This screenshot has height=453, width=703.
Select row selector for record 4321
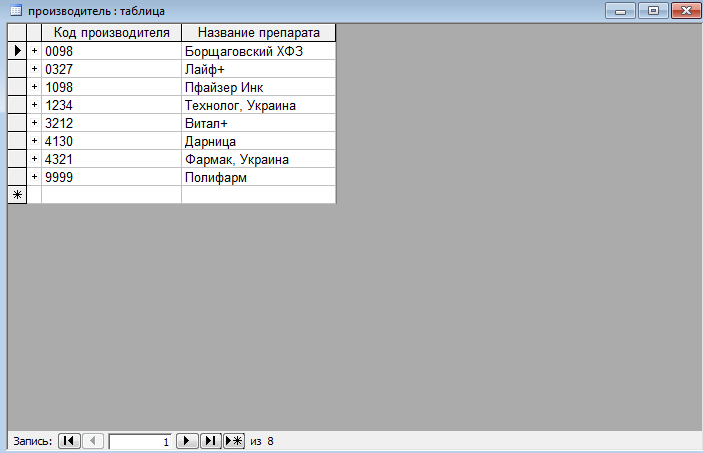click(17, 158)
